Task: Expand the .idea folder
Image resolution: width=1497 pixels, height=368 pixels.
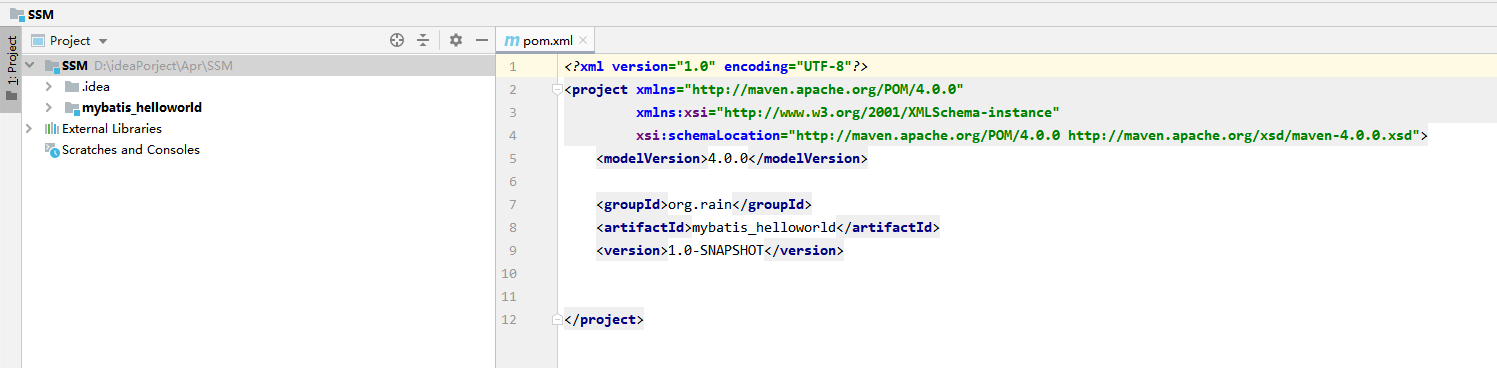Action: coord(49,86)
